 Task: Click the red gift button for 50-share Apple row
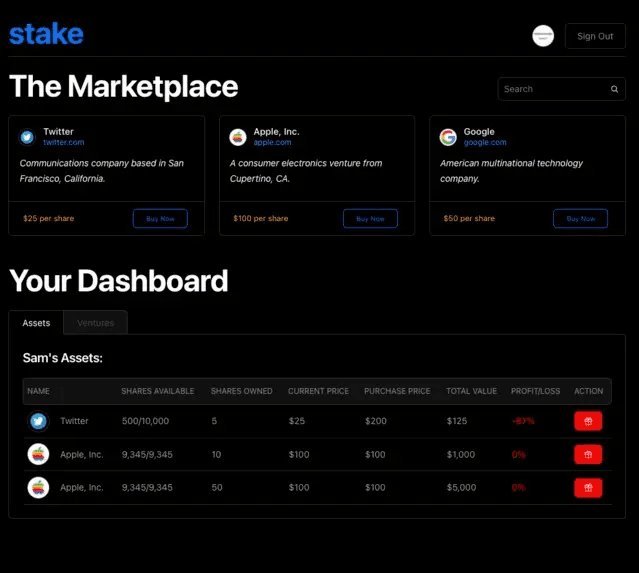click(588, 487)
